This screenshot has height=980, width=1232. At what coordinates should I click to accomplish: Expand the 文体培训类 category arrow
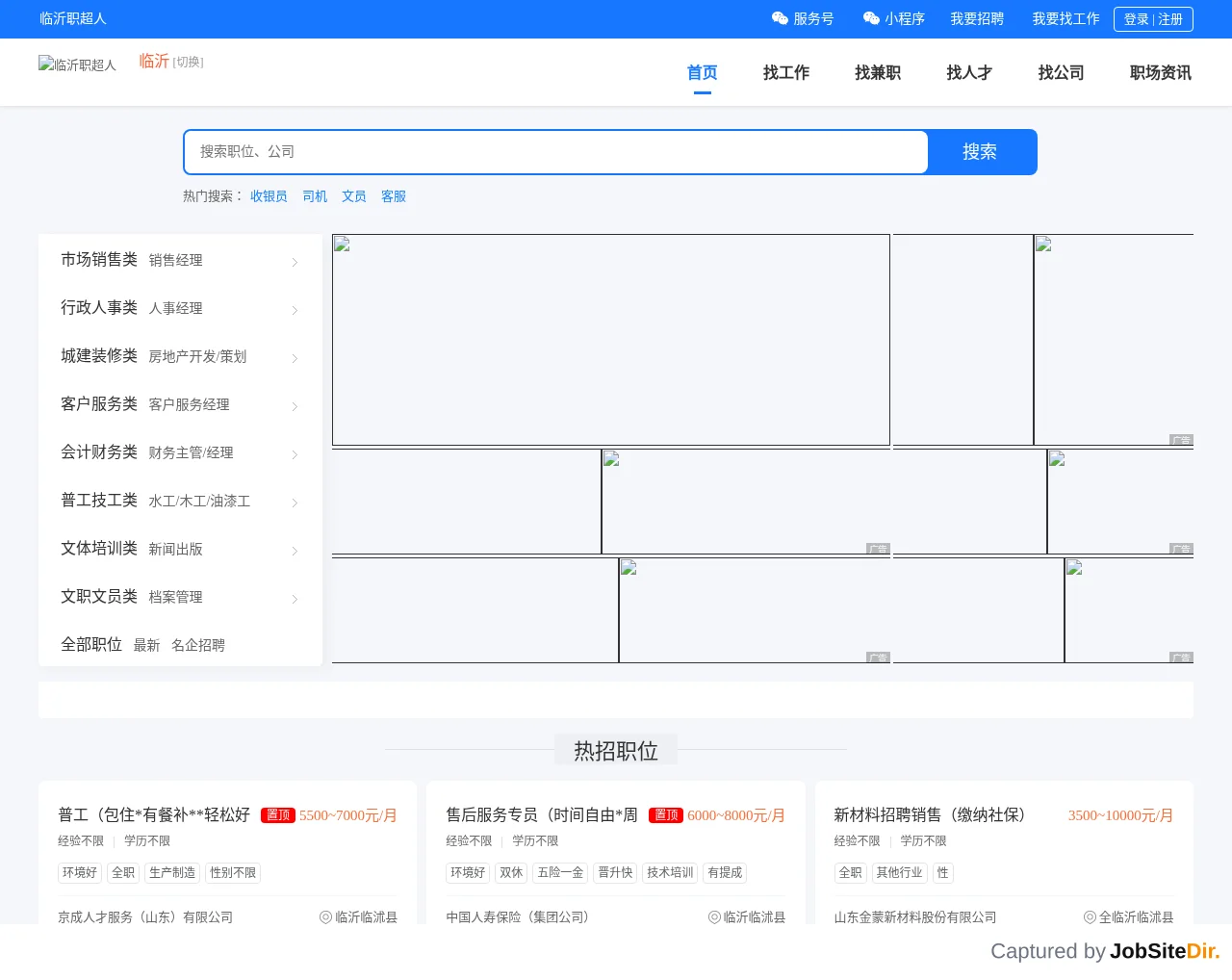(295, 551)
